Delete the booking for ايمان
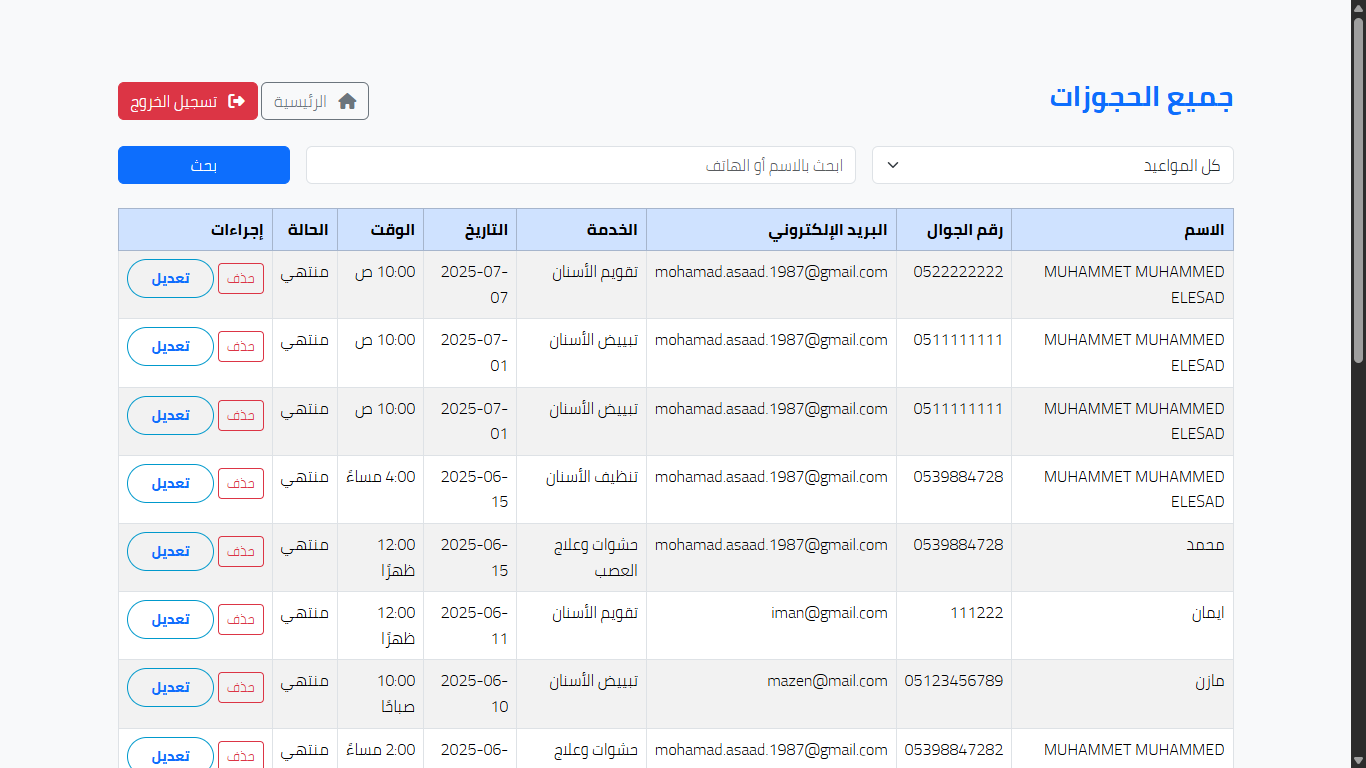The width and height of the screenshot is (1366, 768). [x=241, y=619]
